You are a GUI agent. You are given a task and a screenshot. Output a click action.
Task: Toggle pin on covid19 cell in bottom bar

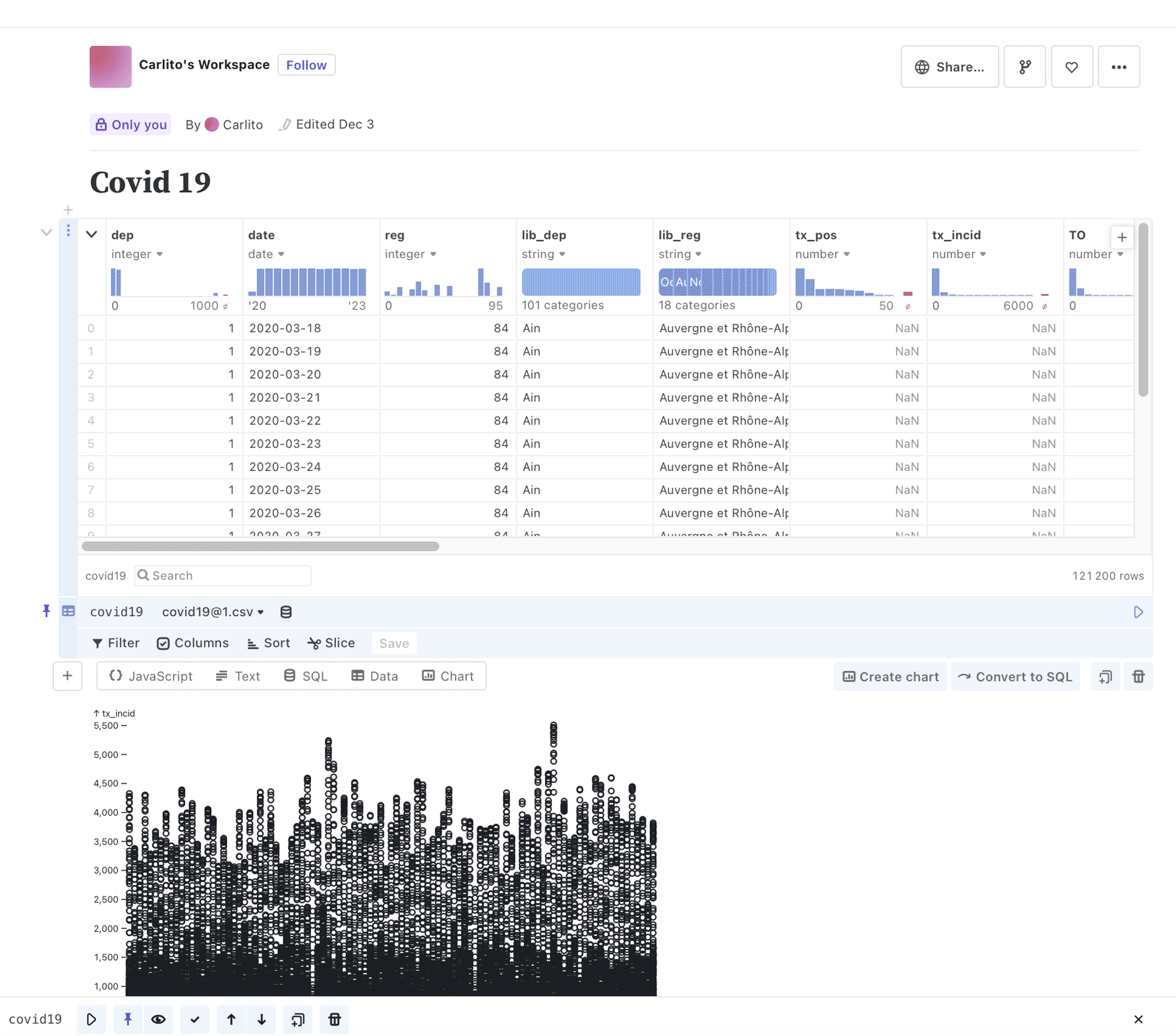point(128,1019)
